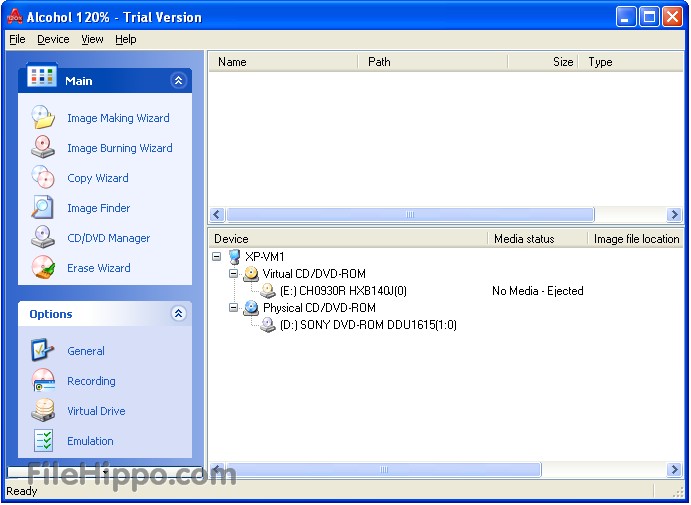Open the Image Making Wizard link
The height and width of the screenshot is (505, 691).
(x=118, y=118)
